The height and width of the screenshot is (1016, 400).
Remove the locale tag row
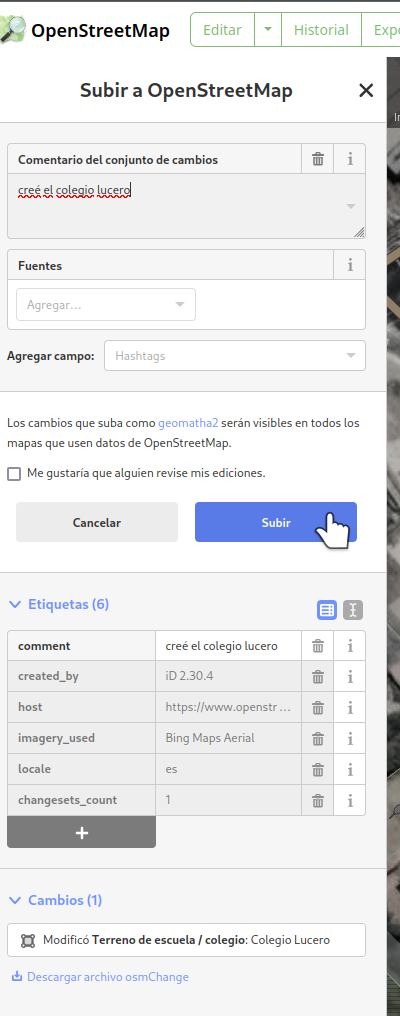click(318, 769)
